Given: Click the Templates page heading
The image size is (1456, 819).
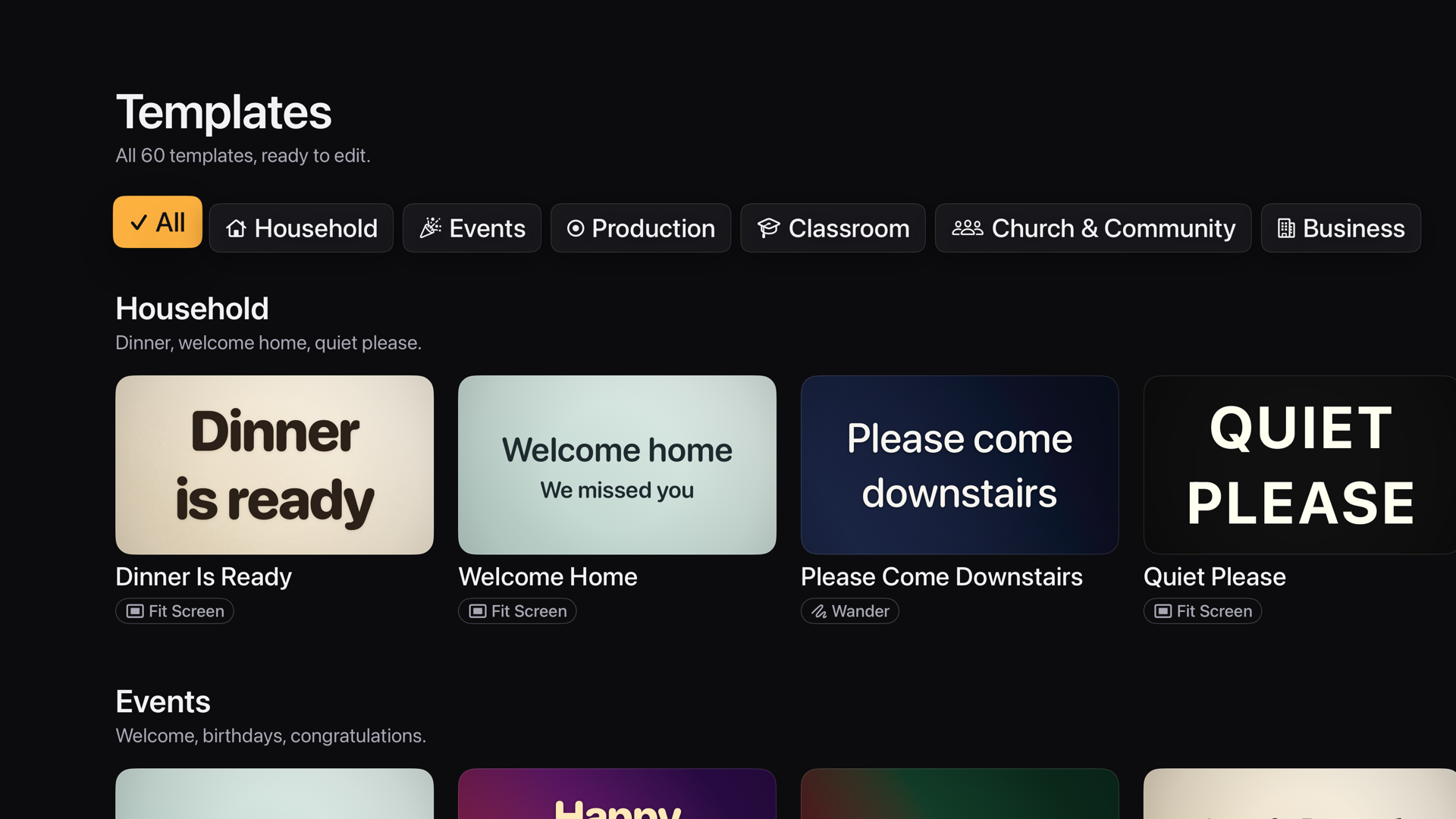Looking at the screenshot, I should click(x=224, y=112).
